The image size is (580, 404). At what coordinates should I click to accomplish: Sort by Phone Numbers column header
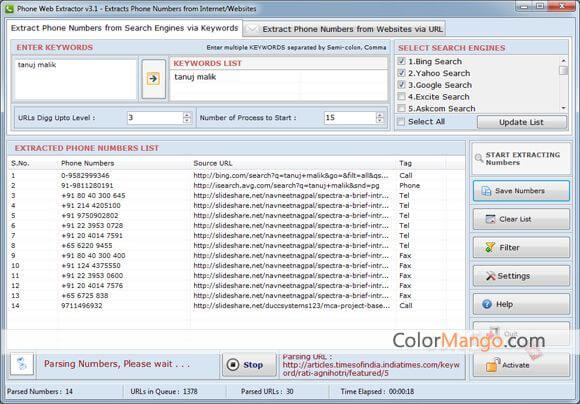click(87, 163)
